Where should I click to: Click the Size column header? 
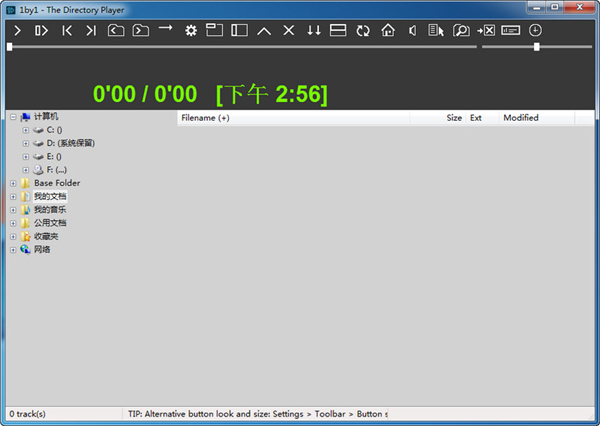453,118
